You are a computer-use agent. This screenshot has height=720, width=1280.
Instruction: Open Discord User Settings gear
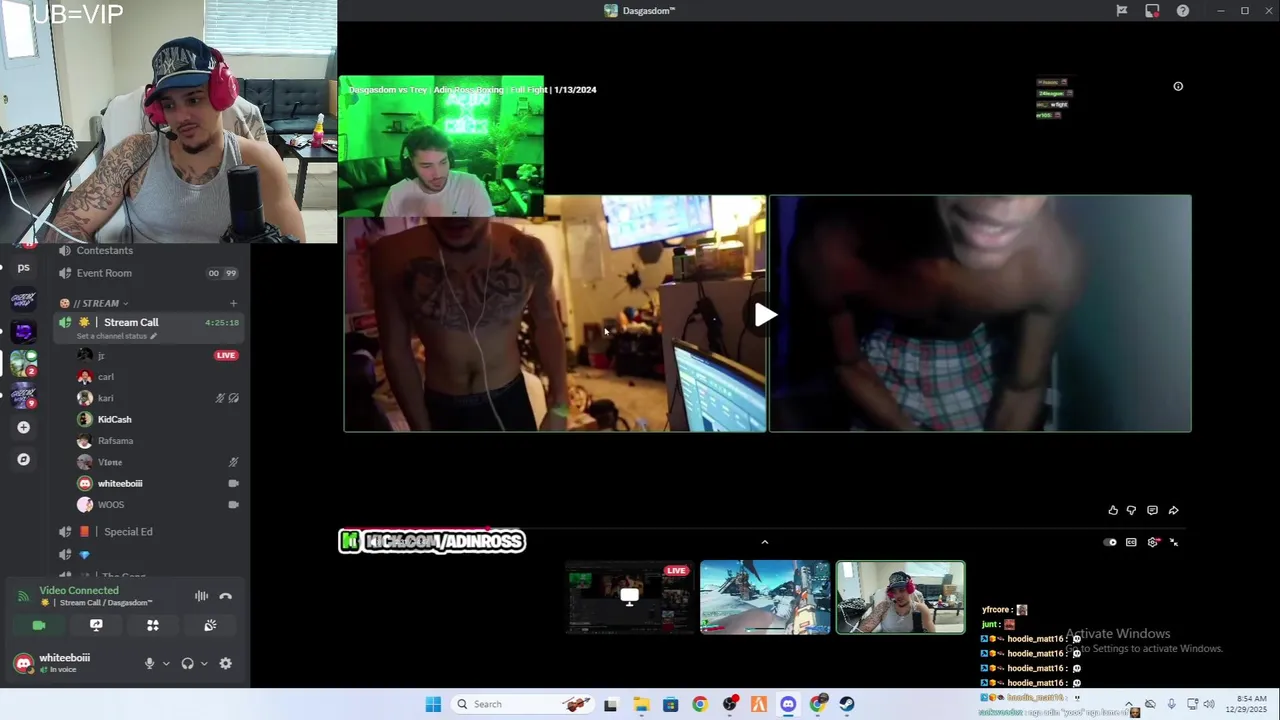coord(226,663)
